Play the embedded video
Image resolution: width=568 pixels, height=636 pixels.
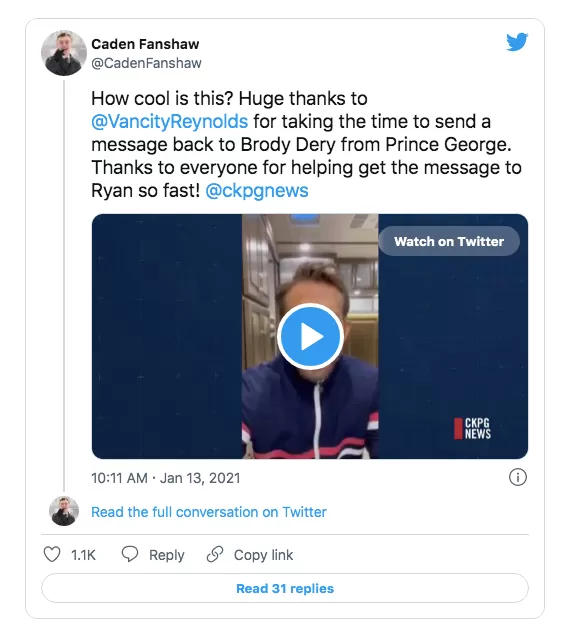(x=310, y=336)
